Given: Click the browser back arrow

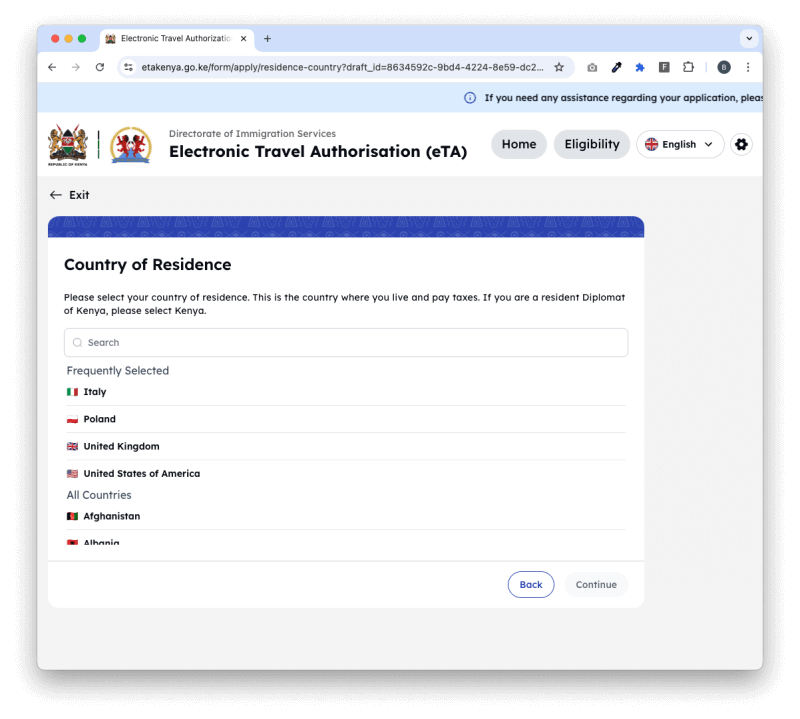Looking at the screenshot, I should 52,67.
